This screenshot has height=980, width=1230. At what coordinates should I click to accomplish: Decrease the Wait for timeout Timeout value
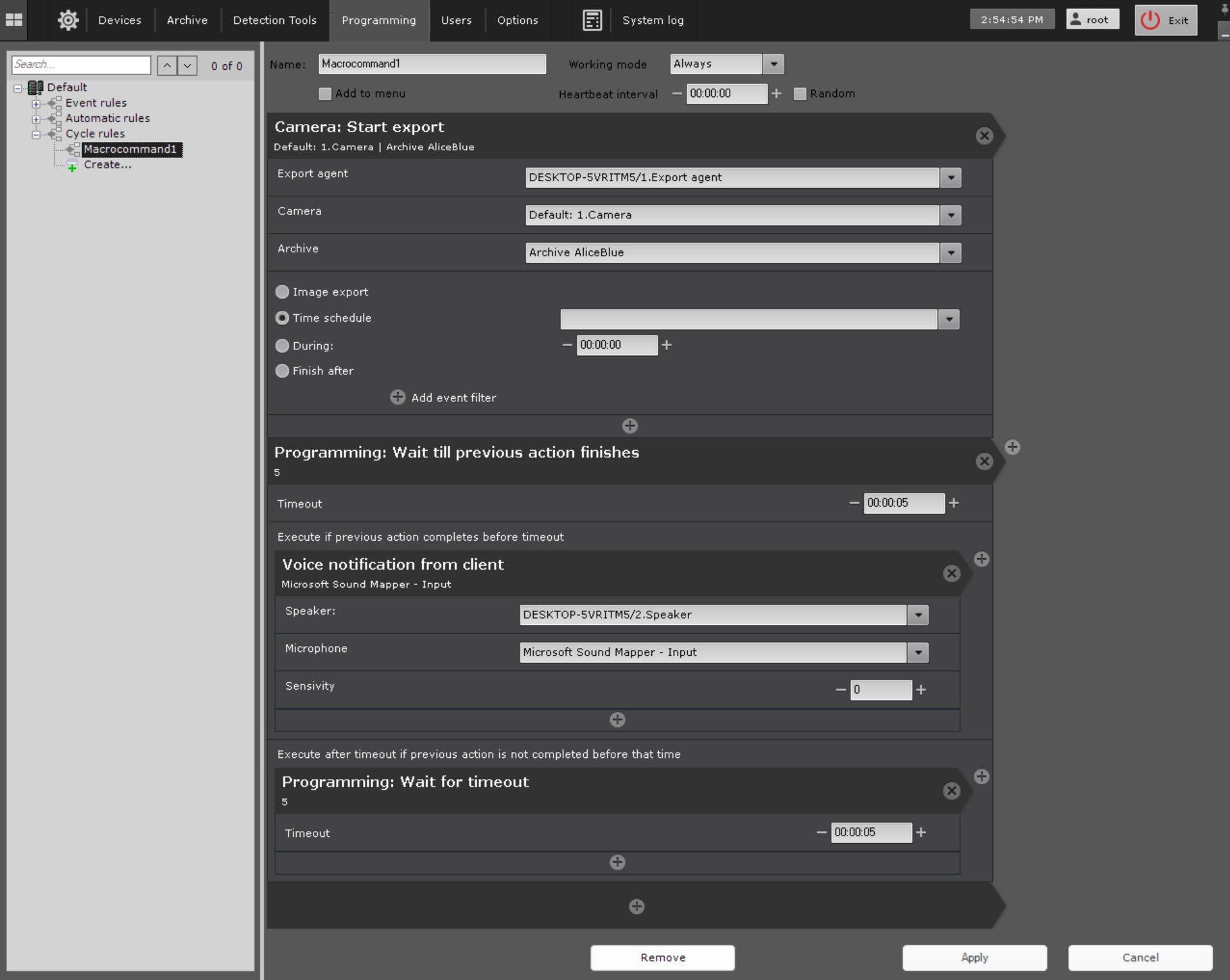point(821,832)
